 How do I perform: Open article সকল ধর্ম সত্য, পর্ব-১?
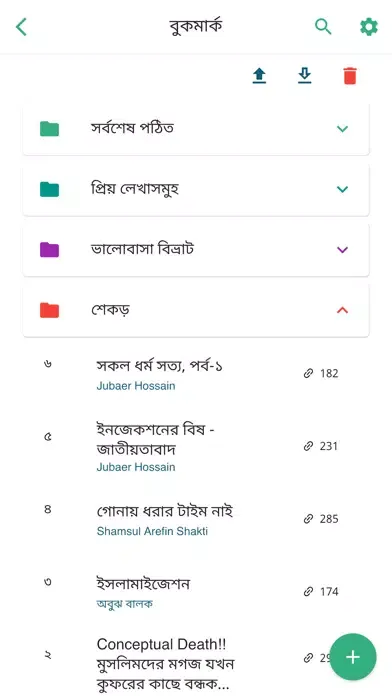(160, 366)
